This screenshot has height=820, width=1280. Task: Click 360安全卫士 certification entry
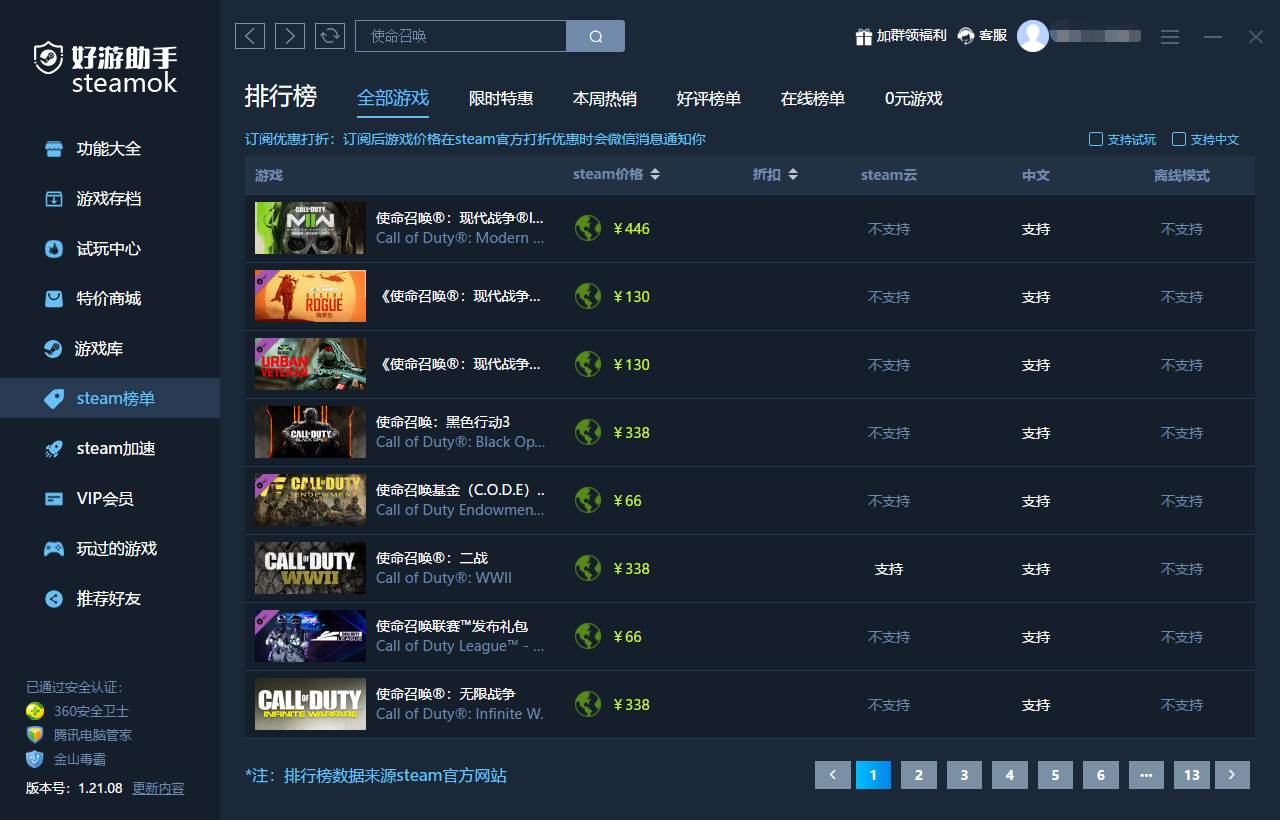tap(78, 711)
